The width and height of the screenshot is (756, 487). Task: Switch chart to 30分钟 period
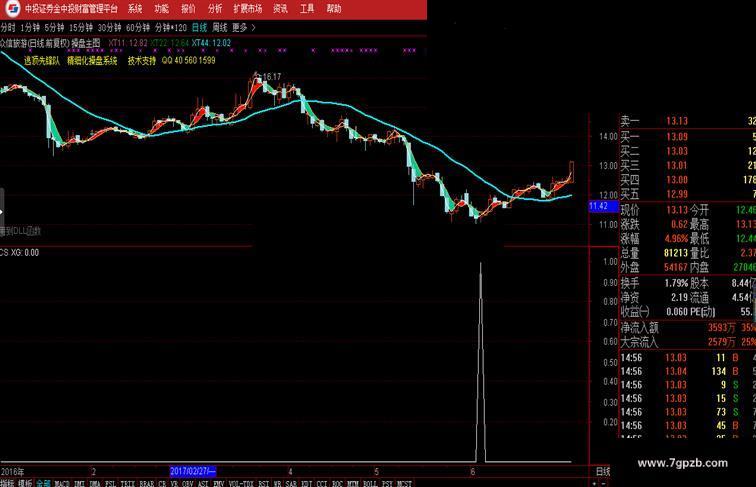click(109, 27)
